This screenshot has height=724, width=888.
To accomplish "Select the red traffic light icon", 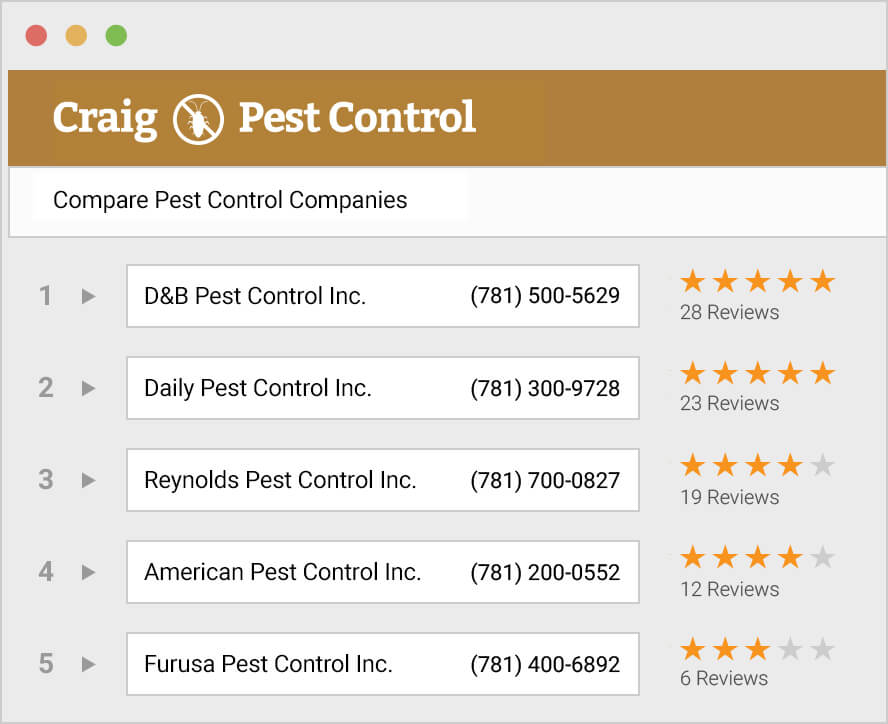I will tap(37, 34).
